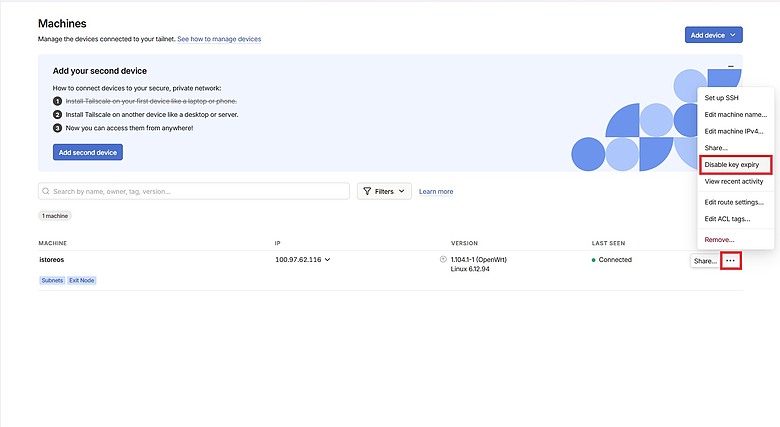This screenshot has height=427, width=780.
Task: Click the Share... button in istoreos row
Action: coord(705,261)
